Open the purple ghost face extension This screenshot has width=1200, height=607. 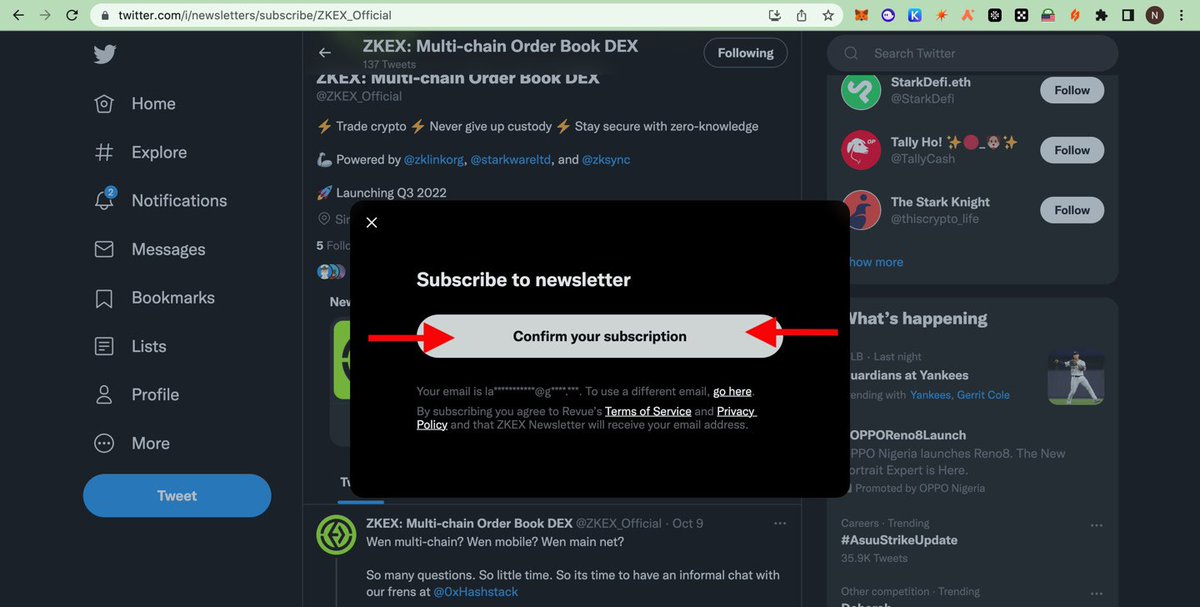coord(888,15)
